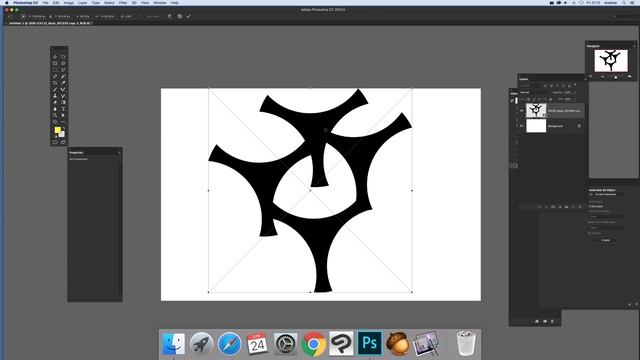The width and height of the screenshot is (640, 360).
Task: Open Google Chrome from the Dock
Action: [313, 344]
